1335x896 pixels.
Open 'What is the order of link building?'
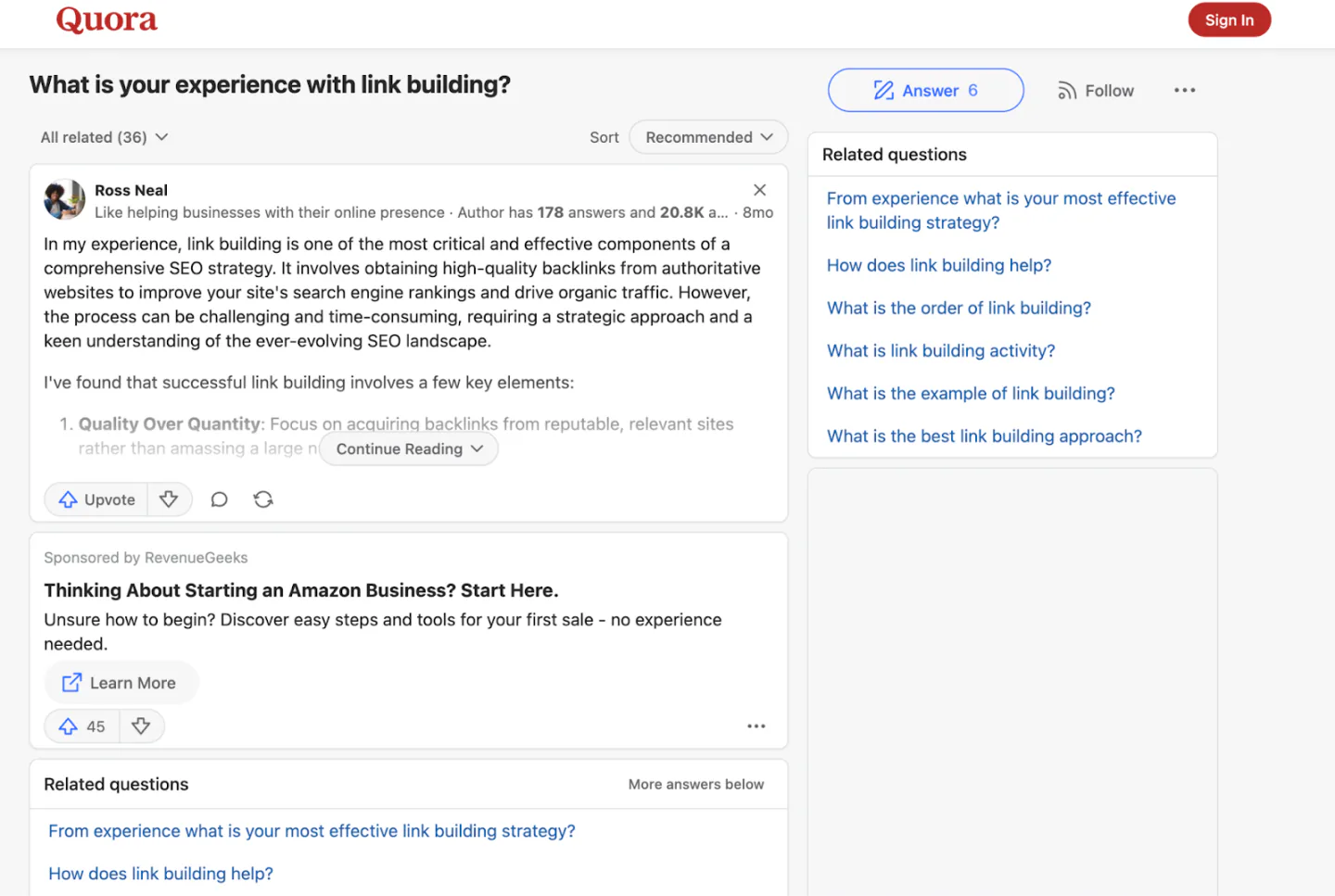pos(959,308)
